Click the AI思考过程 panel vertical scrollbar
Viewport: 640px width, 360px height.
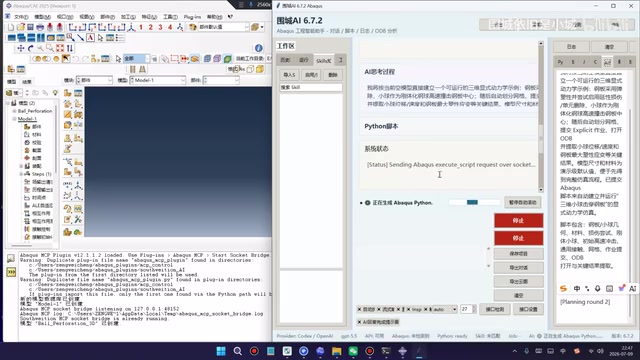(x=541, y=116)
